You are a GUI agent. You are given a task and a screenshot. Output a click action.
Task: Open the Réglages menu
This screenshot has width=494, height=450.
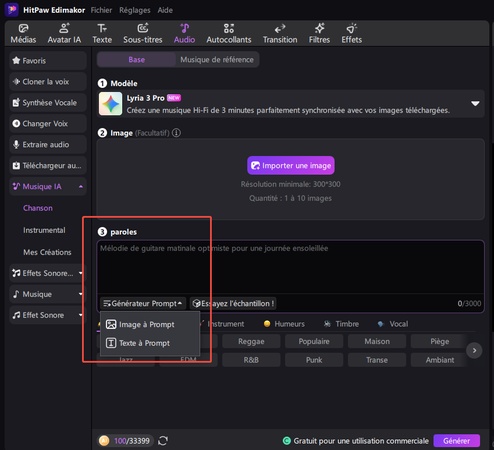pyautogui.click(x=135, y=10)
